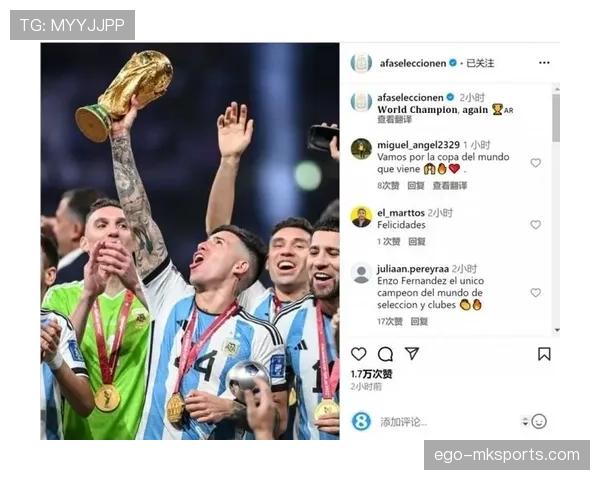This screenshot has height=480, width=600.
Task: Click the scroll-down arrow of comments list
Action: click(x=557, y=330)
